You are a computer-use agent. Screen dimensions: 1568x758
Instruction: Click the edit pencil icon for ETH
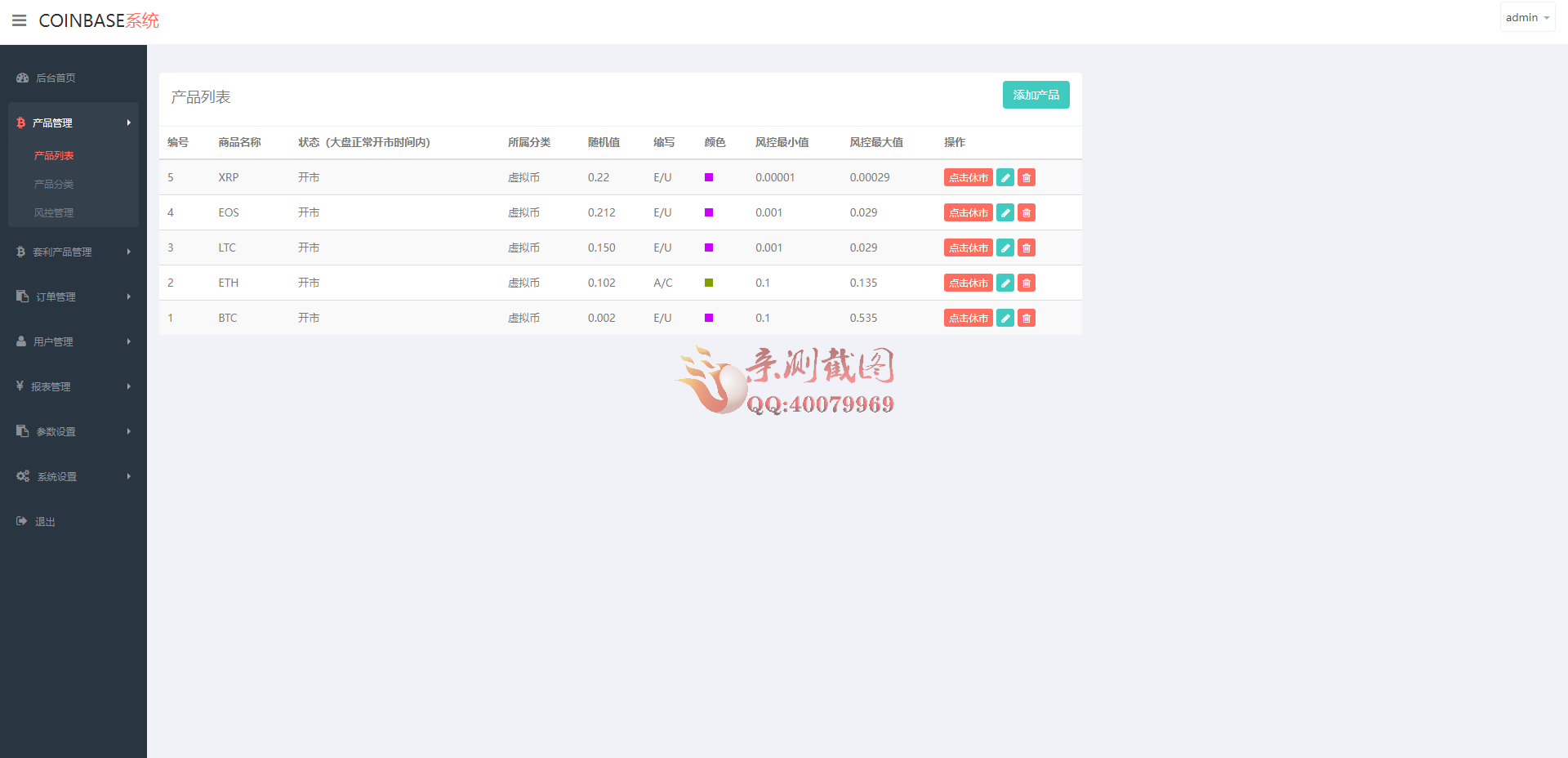tap(1004, 283)
